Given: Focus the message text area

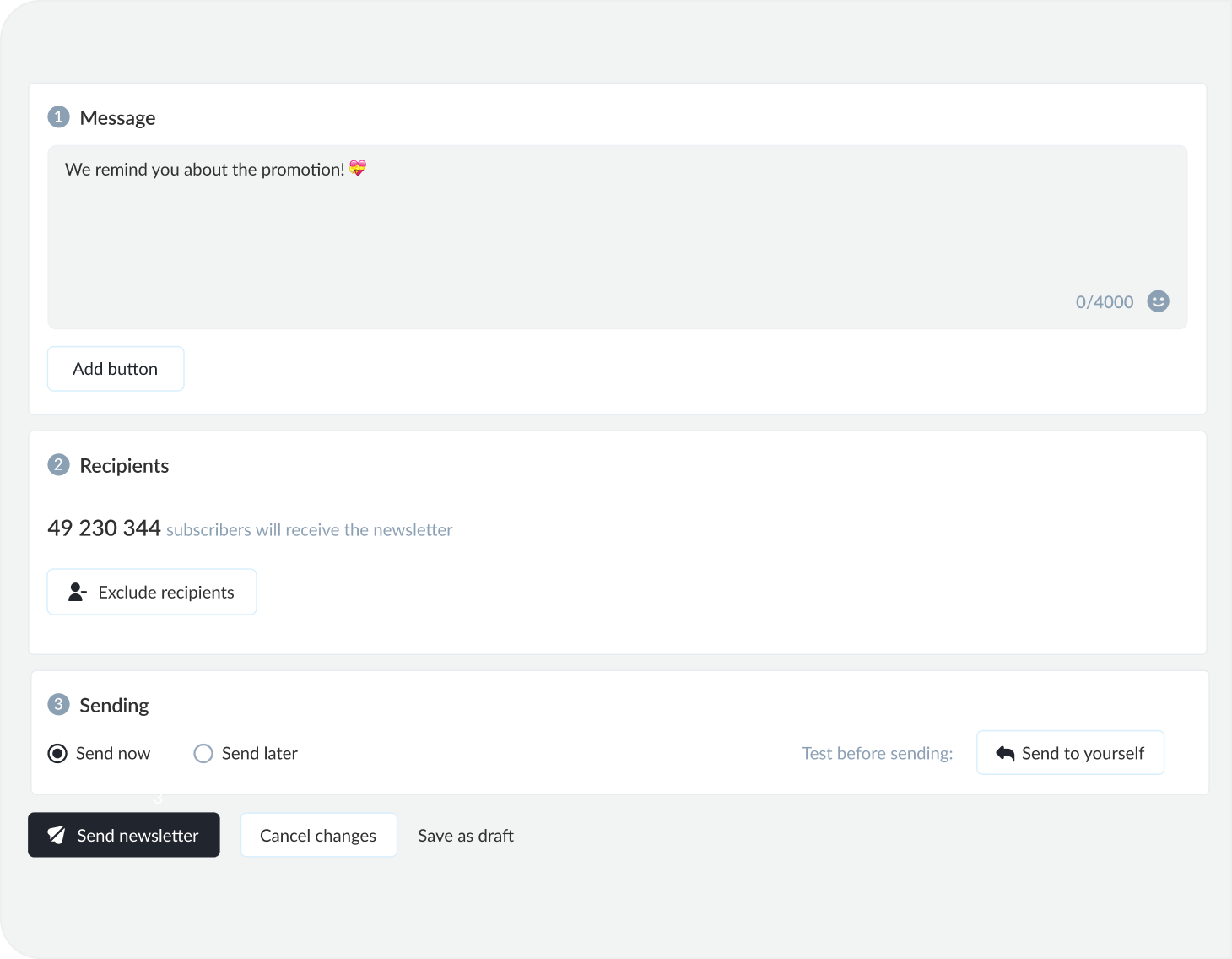Looking at the screenshot, I should point(616,236).
